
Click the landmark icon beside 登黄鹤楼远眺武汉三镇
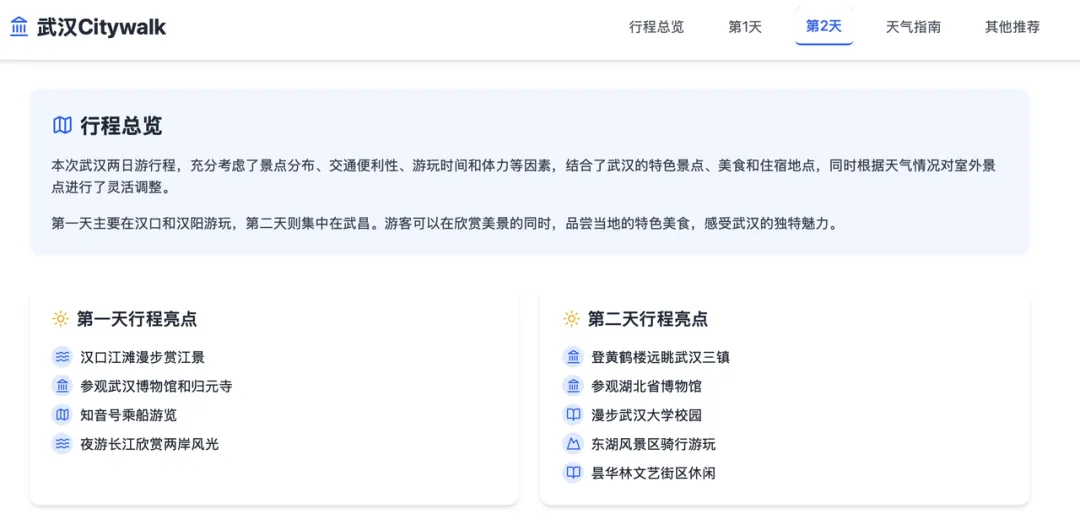[573, 357]
